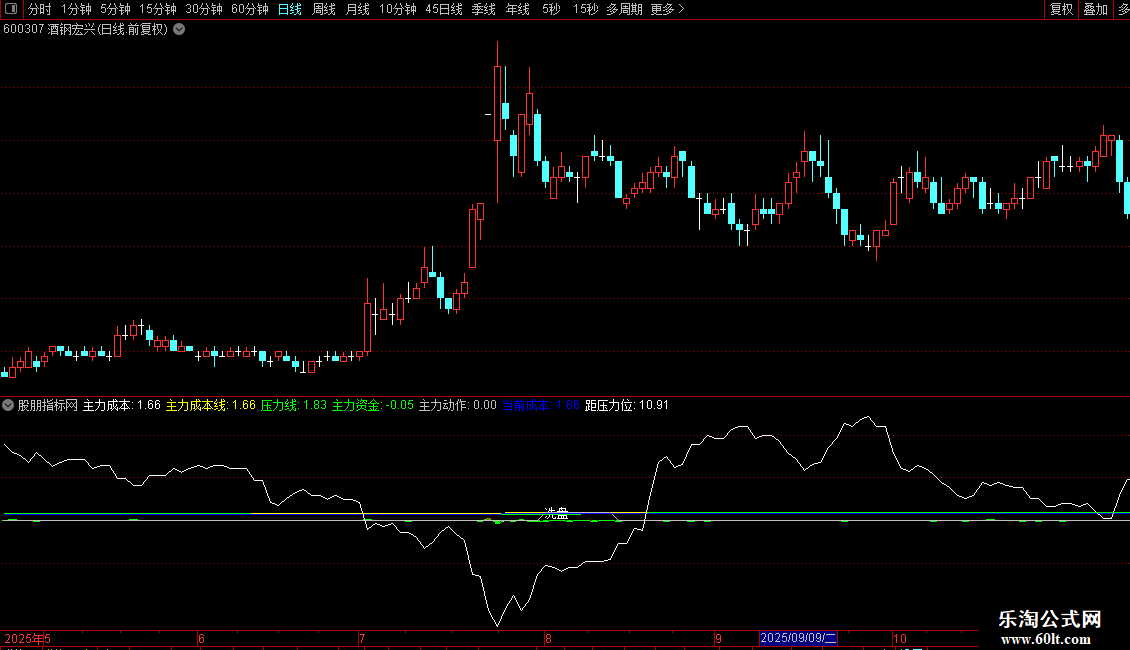The height and width of the screenshot is (650, 1130).
Task: Click the yellow 主力成本线: 1.66 label
Action: [x=210, y=405]
